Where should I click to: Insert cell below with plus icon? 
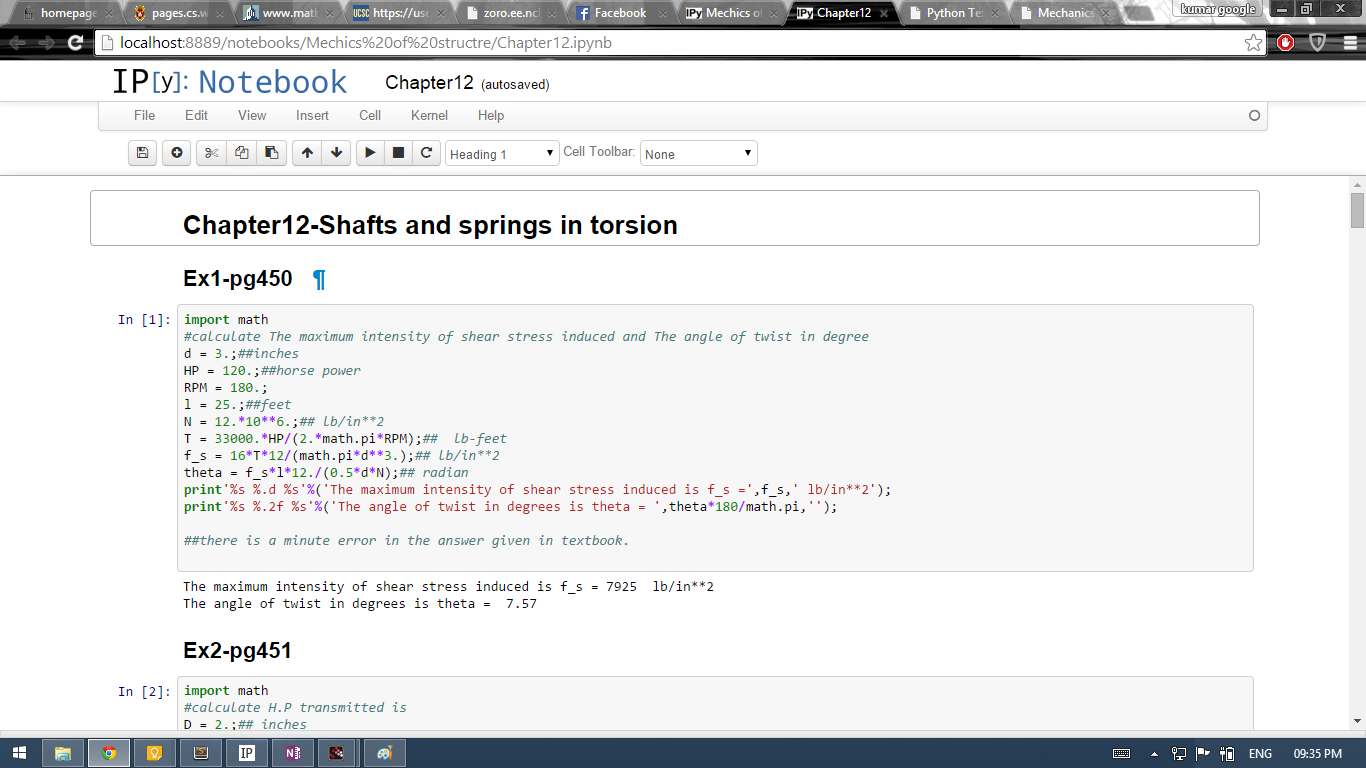(177, 153)
